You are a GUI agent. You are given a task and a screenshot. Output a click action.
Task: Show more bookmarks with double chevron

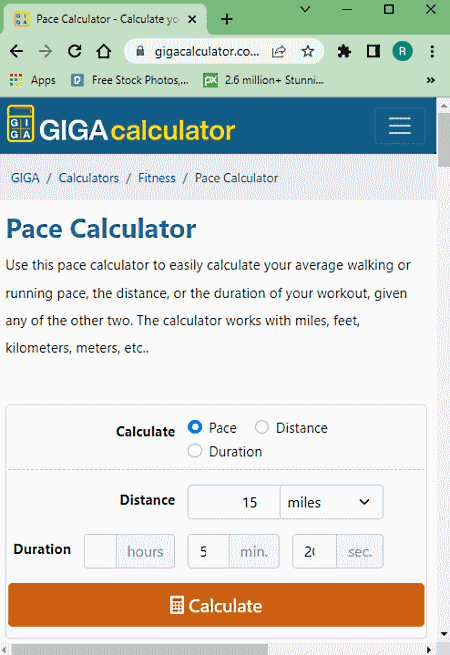430,80
